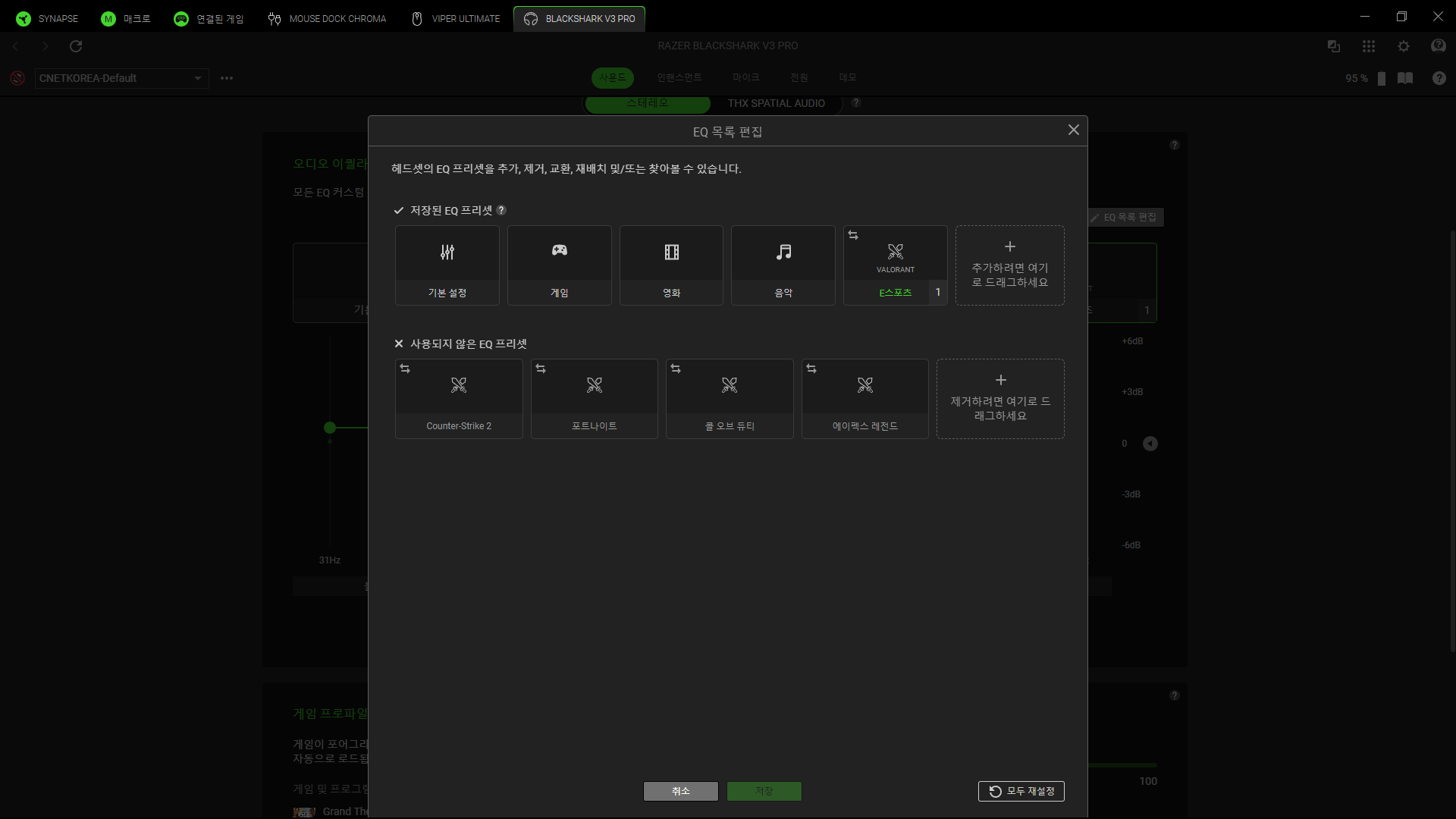
Task: Select the 콜 오브 듀티 preset icon
Action: coord(730,385)
